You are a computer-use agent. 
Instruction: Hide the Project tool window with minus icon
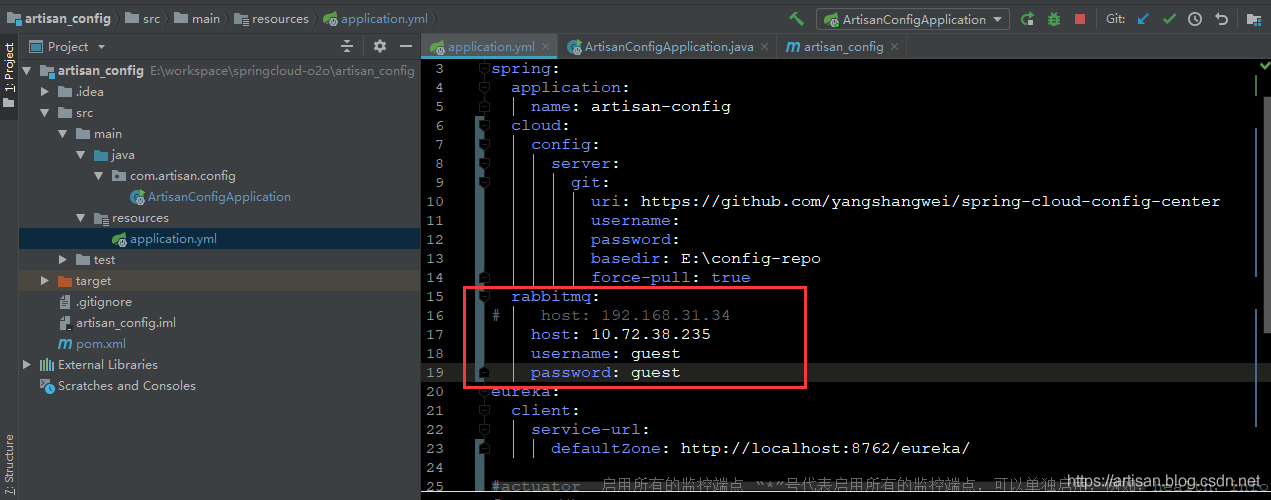pyautogui.click(x=405, y=46)
